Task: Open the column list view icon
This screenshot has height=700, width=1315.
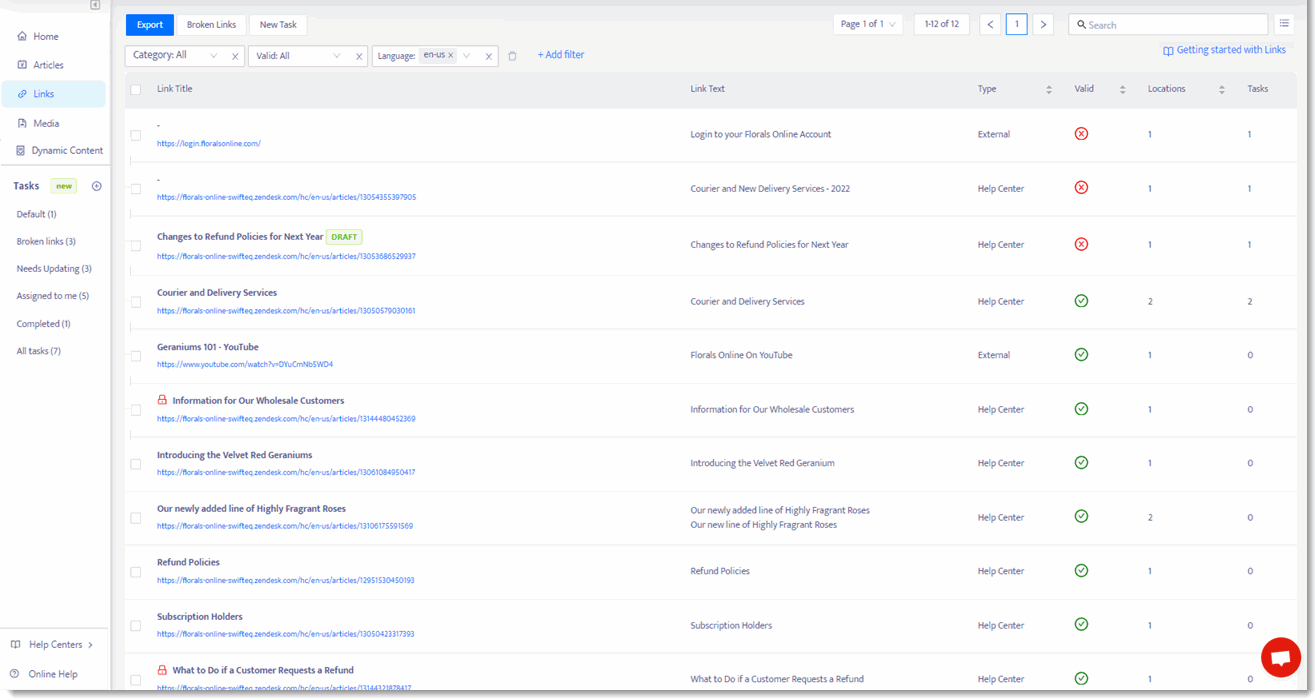Action: (1284, 24)
